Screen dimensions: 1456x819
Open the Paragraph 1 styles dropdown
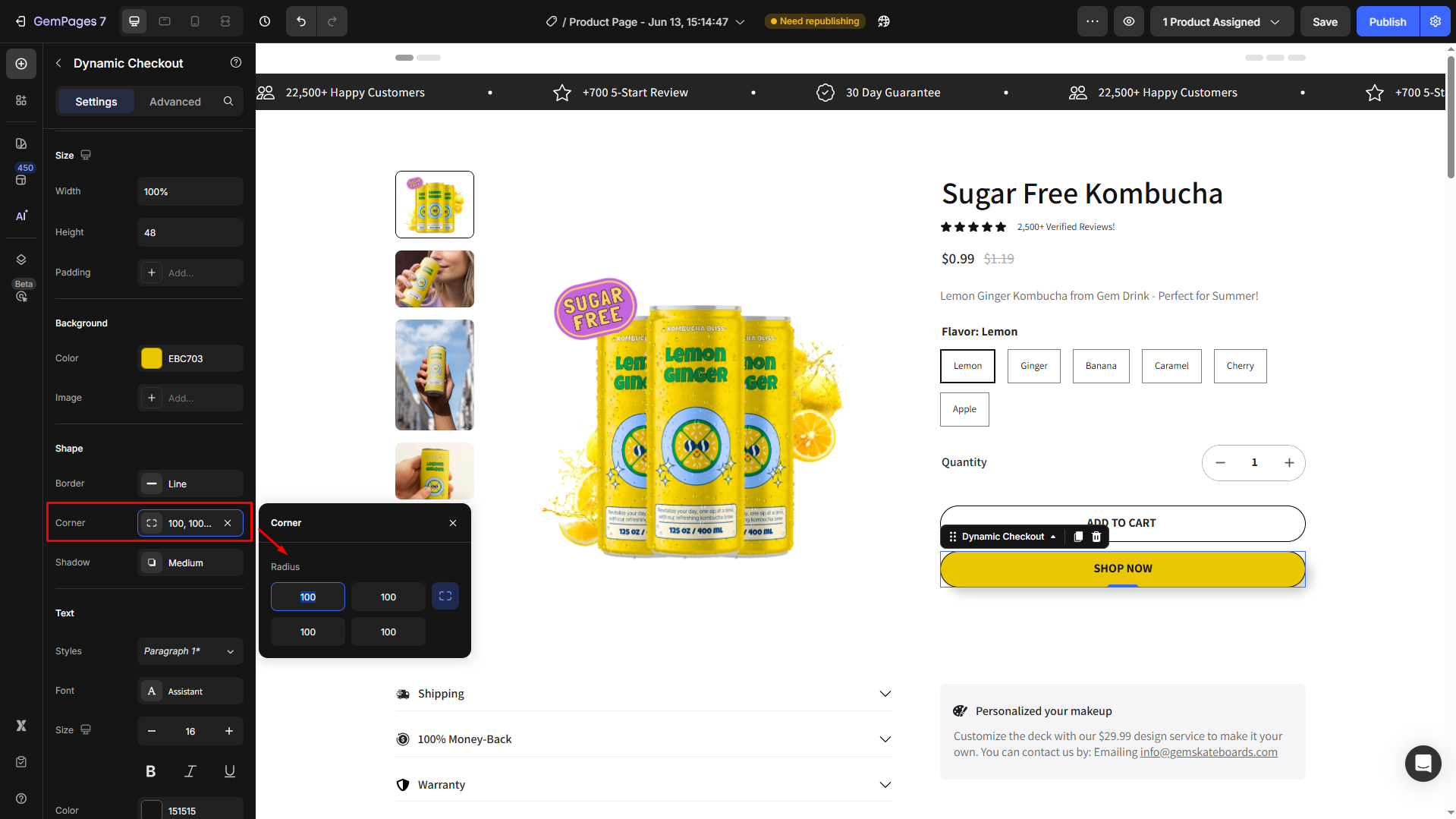[x=190, y=651]
